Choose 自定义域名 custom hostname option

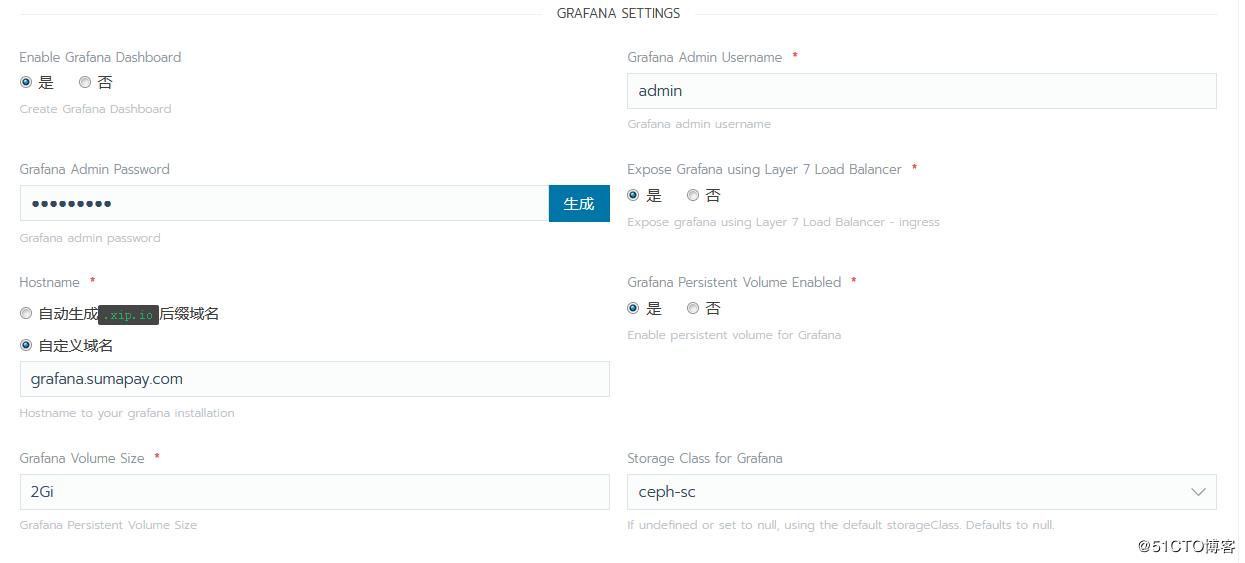pos(26,346)
